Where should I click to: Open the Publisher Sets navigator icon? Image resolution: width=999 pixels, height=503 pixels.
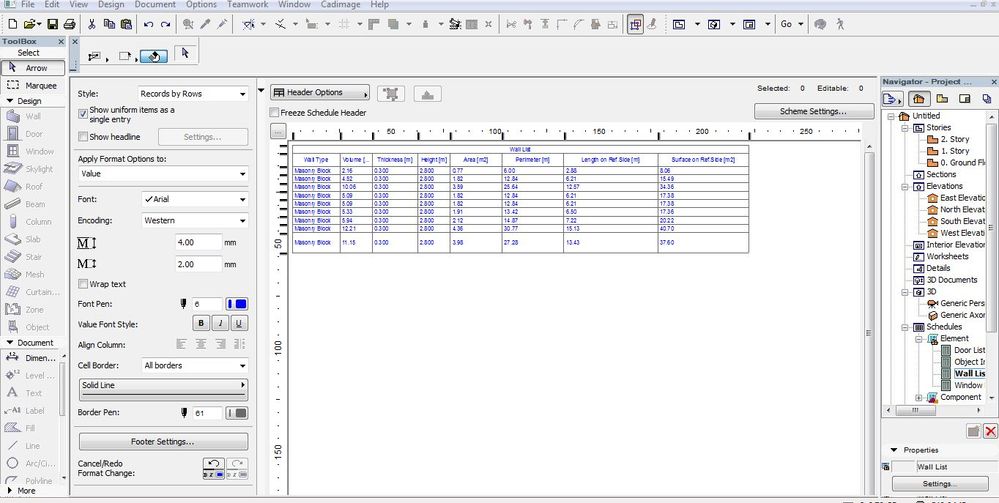987,99
